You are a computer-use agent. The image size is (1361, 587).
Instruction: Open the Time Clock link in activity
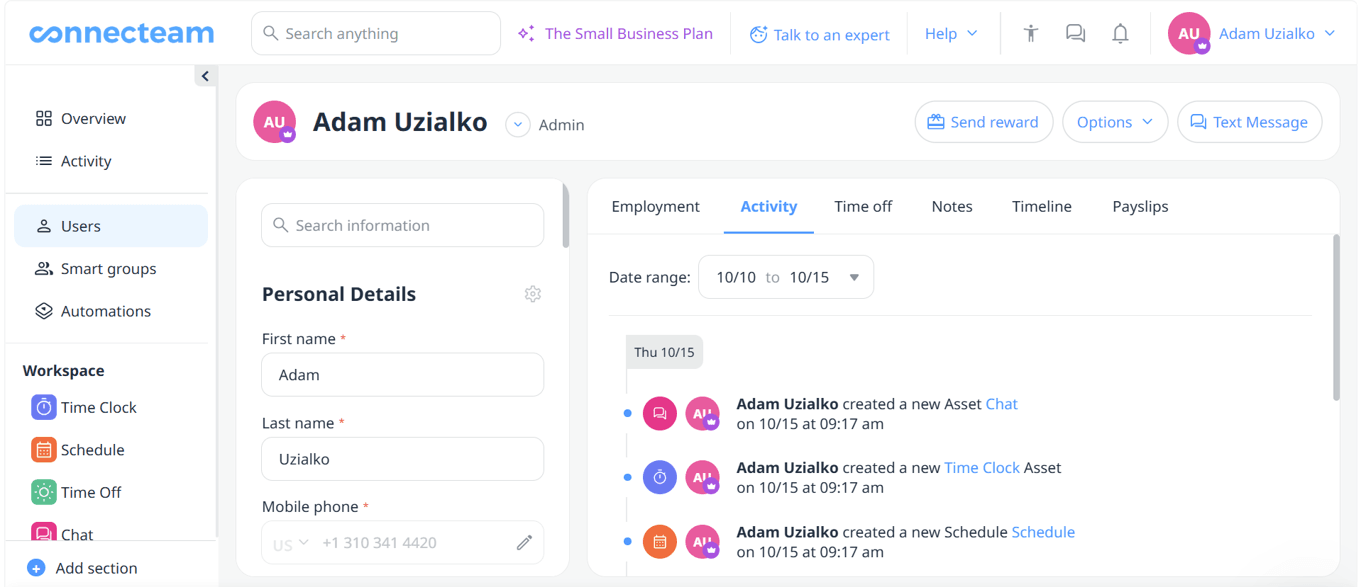pos(982,468)
